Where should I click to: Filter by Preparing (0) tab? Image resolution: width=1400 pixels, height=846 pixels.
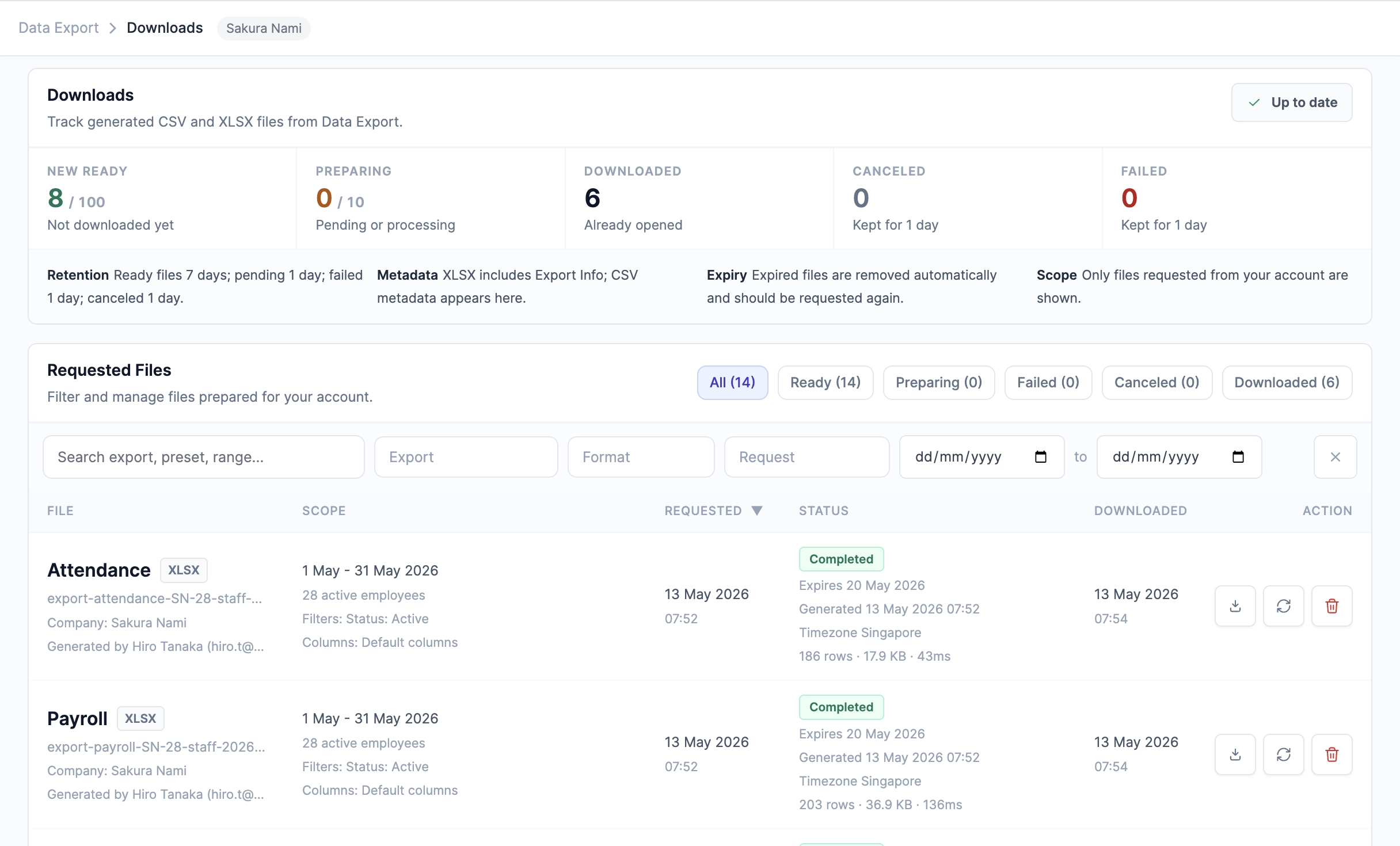[939, 383]
